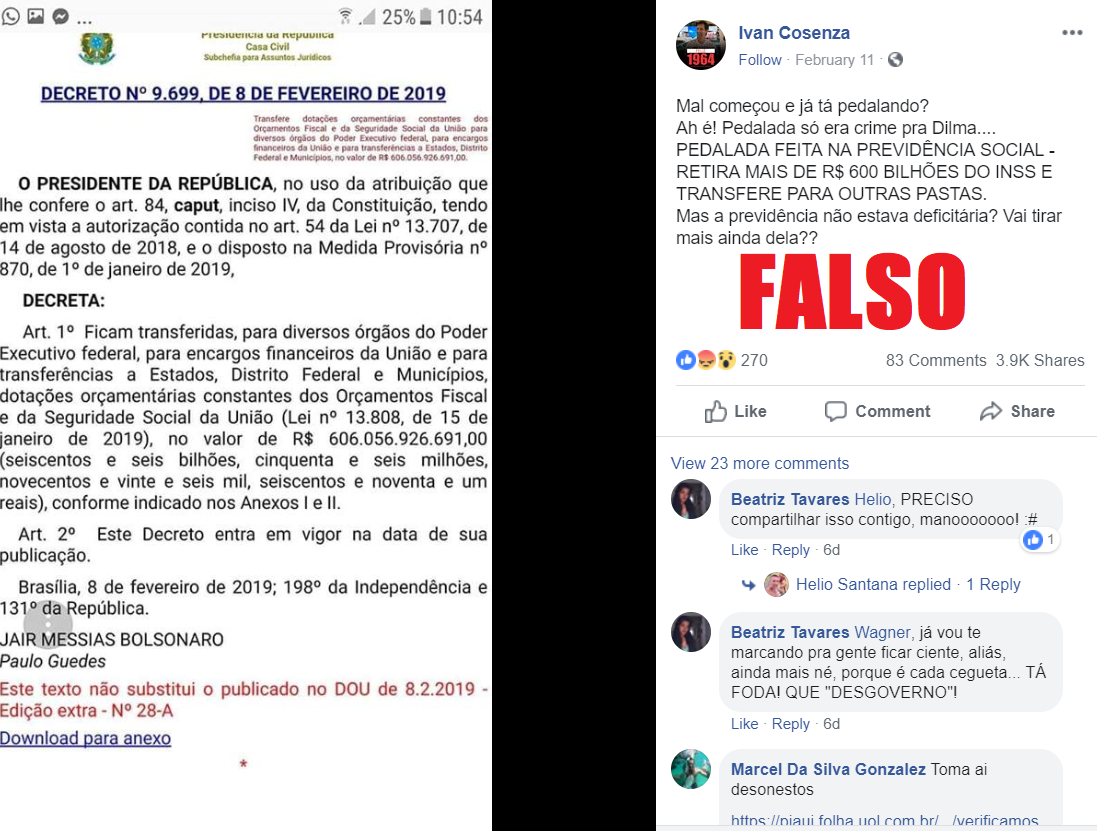
Task: Click the like reaction badge on Beatriz's comment
Action: (x=1039, y=539)
